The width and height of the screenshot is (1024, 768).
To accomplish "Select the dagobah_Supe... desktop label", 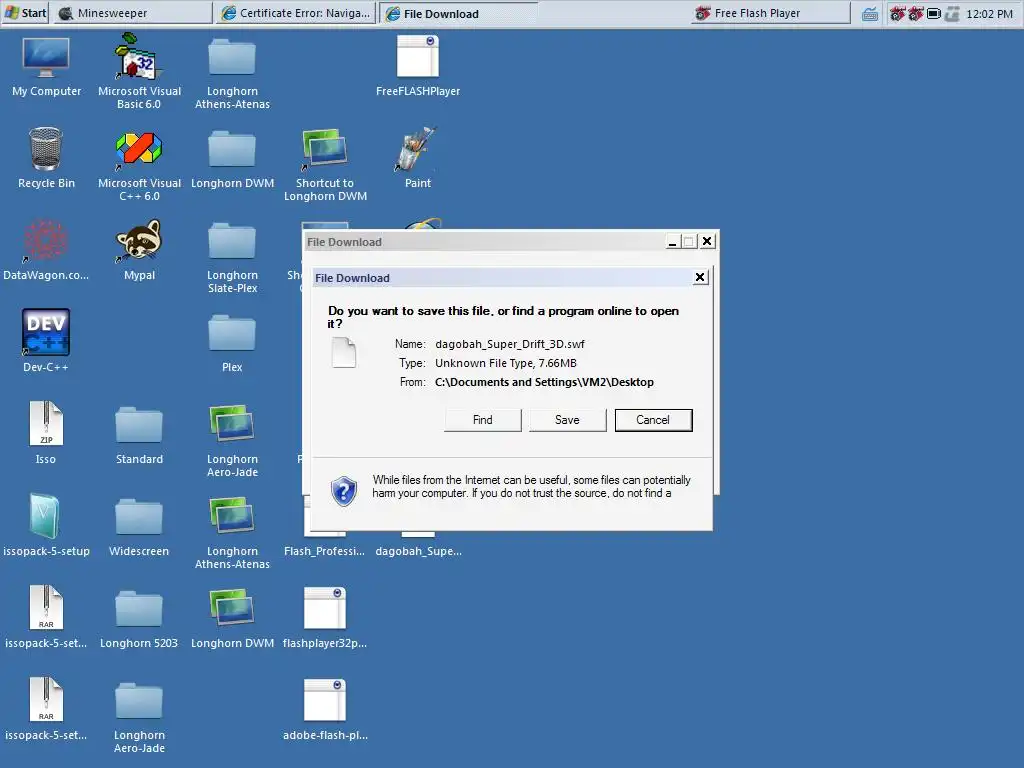I will tap(418, 551).
